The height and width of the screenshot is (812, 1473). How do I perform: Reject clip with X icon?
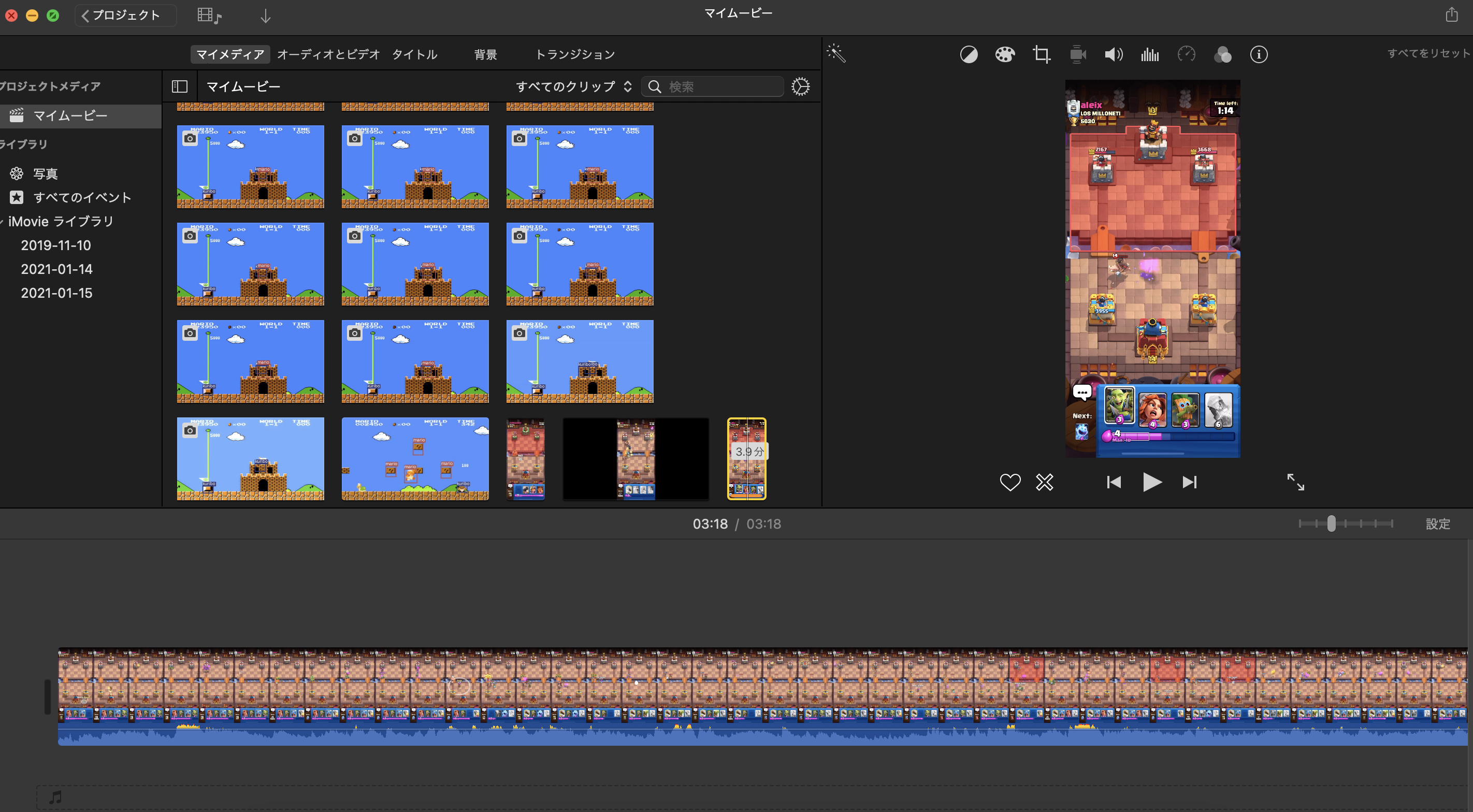[1045, 483]
